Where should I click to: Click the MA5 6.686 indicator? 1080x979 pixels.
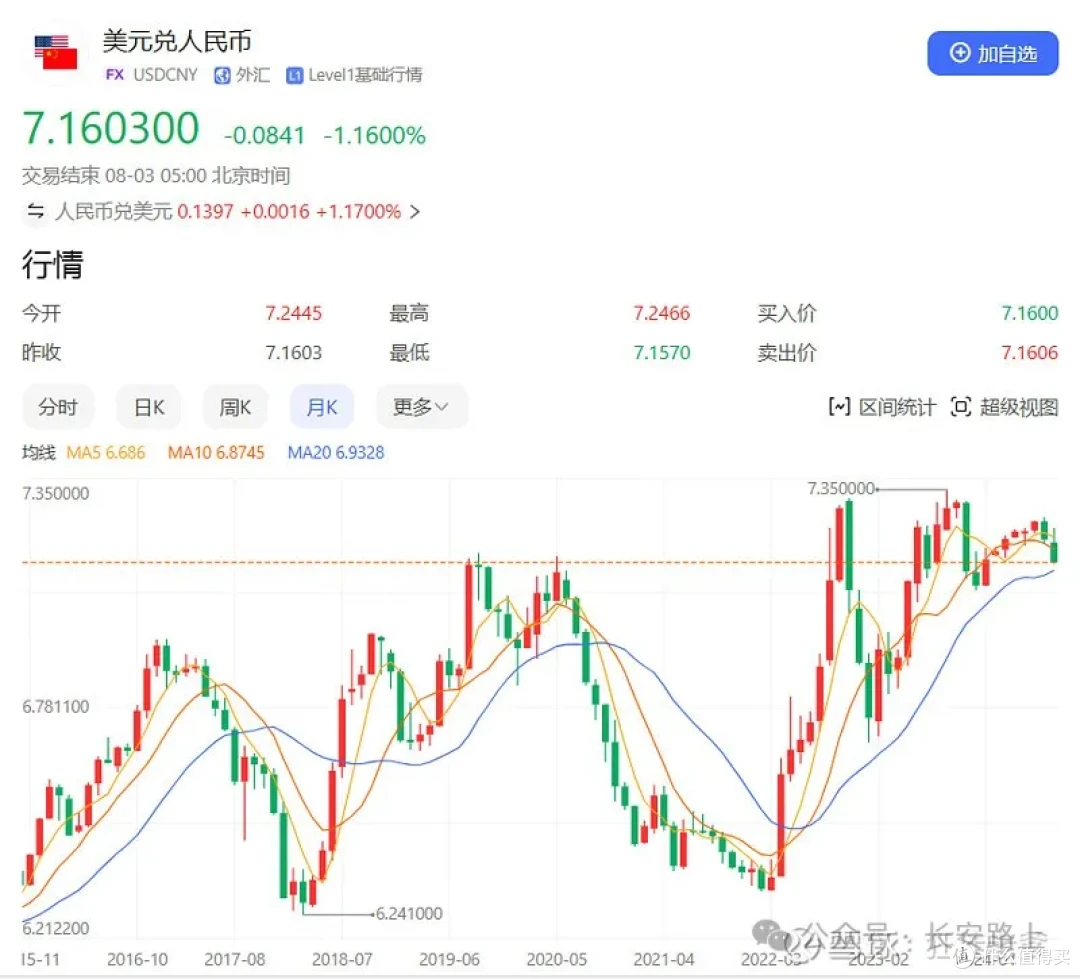[x=105, y=453]
